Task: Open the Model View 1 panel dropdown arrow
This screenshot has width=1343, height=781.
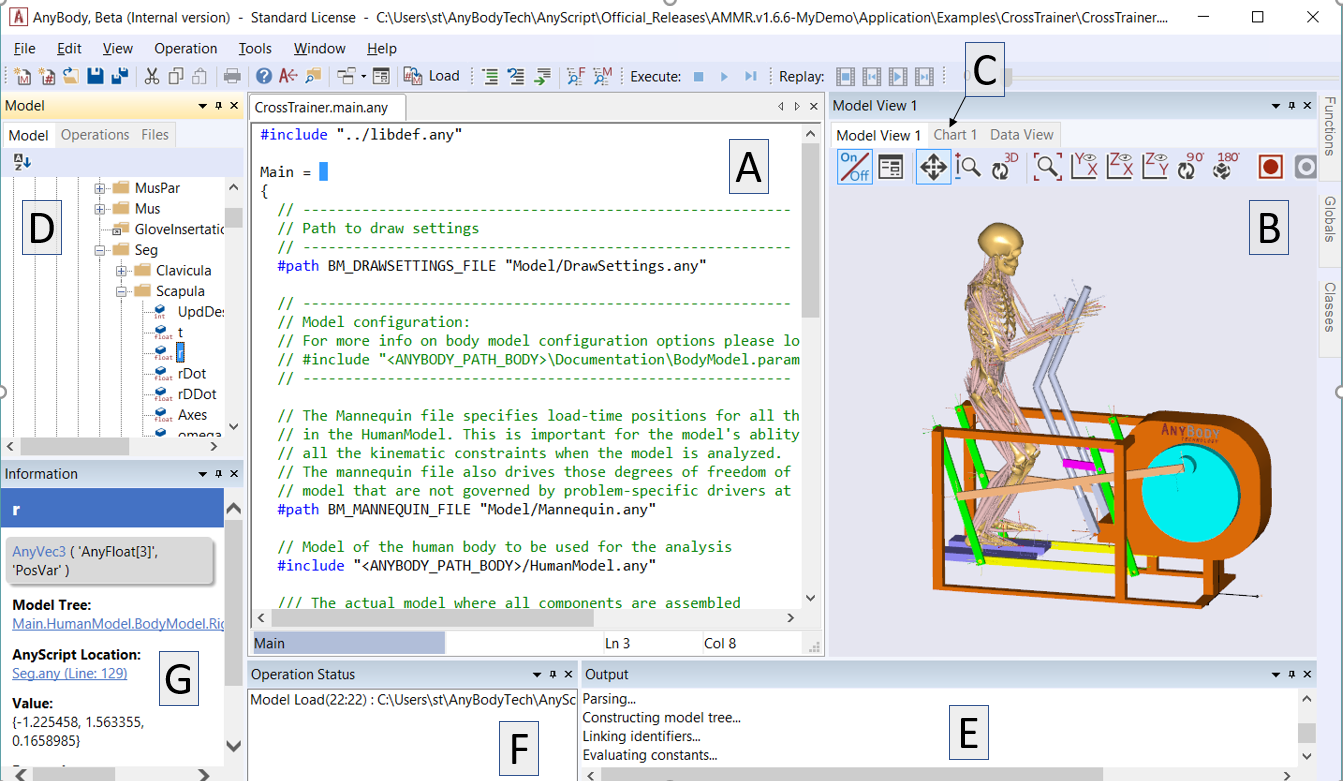Action: [1276, 106]
